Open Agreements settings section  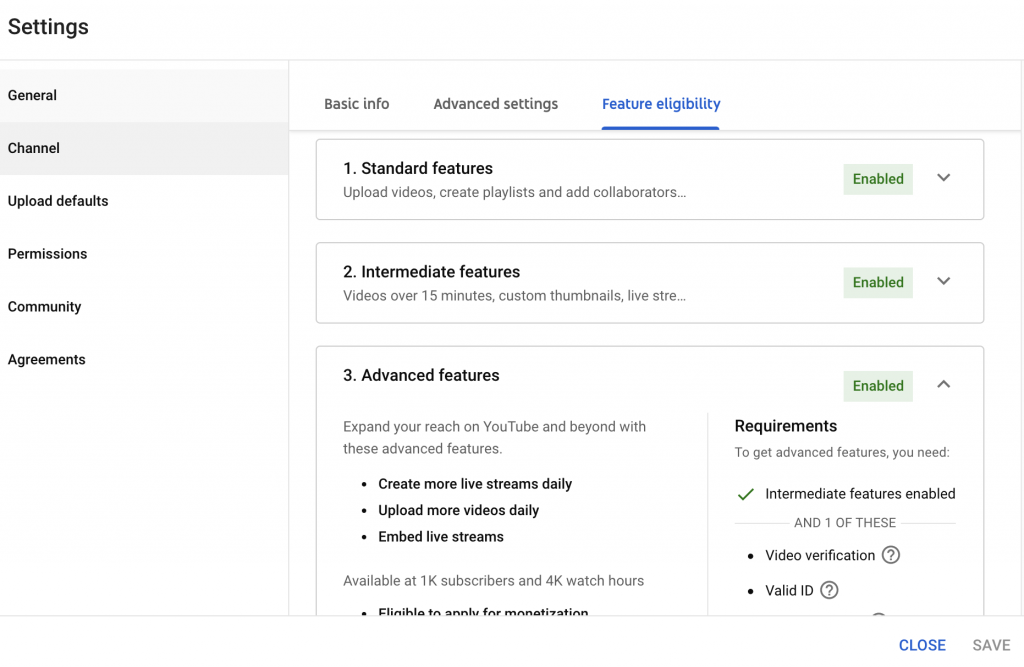coord(144,360)
